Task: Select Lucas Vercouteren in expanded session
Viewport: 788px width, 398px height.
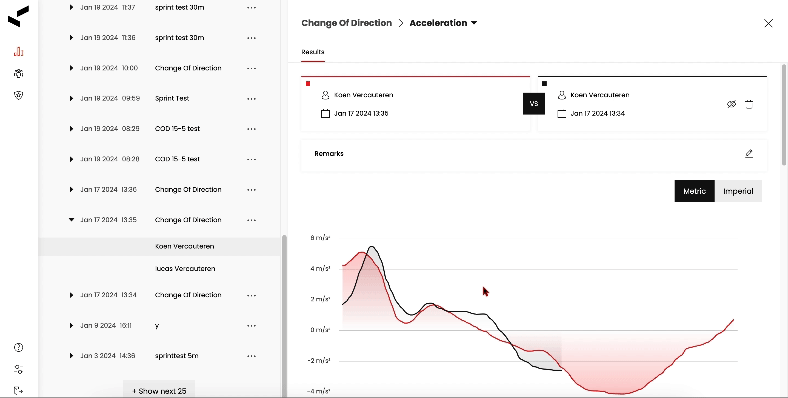Action: [x=185, y=268]
